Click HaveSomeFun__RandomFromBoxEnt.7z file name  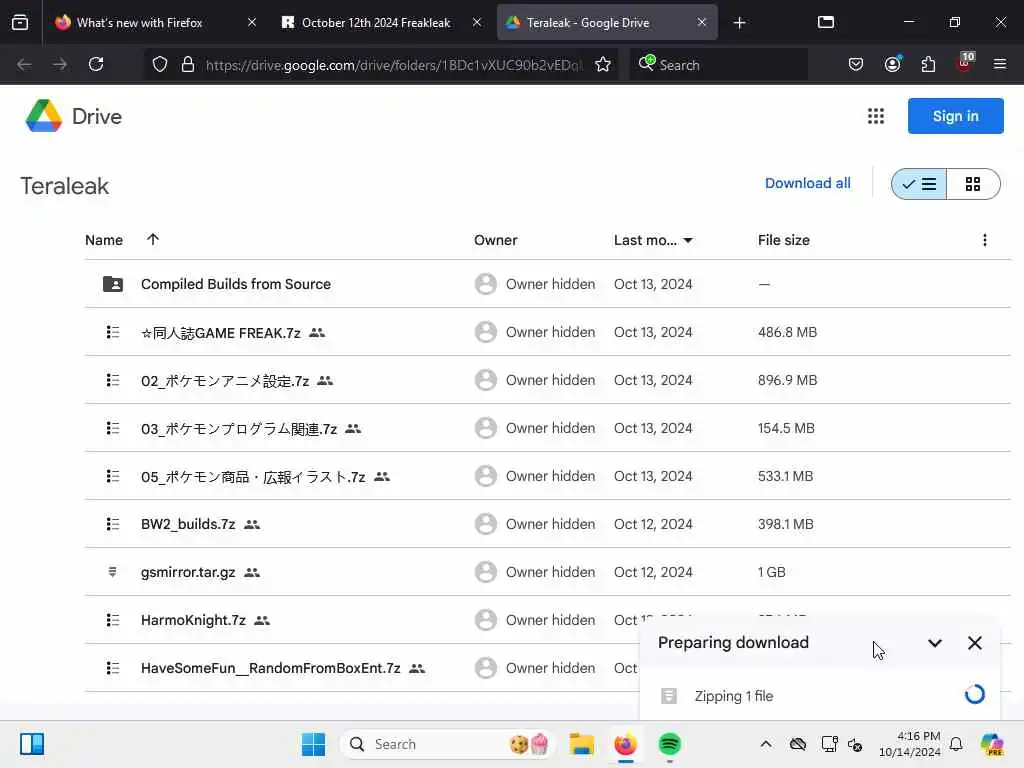(x=270, y=668)
